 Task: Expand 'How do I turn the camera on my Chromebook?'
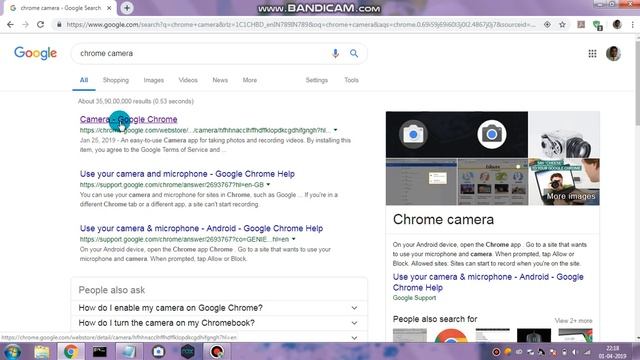pos(219,323)
